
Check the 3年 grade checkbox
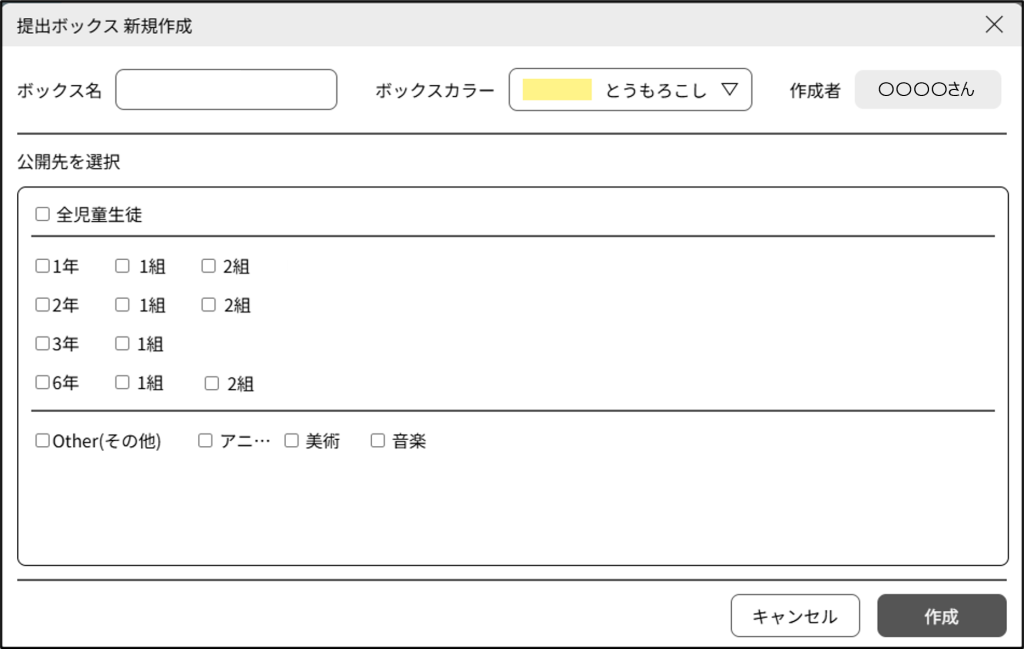(x=42, y=343)
